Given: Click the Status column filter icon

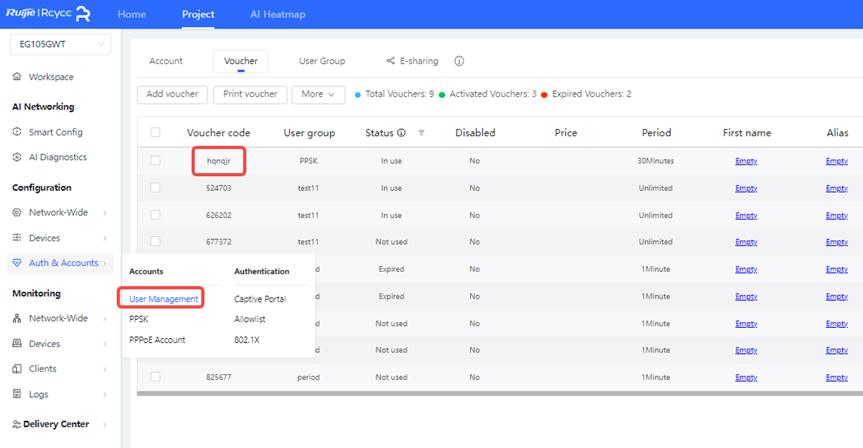Looking at the screenshot, I should [421, 133].
